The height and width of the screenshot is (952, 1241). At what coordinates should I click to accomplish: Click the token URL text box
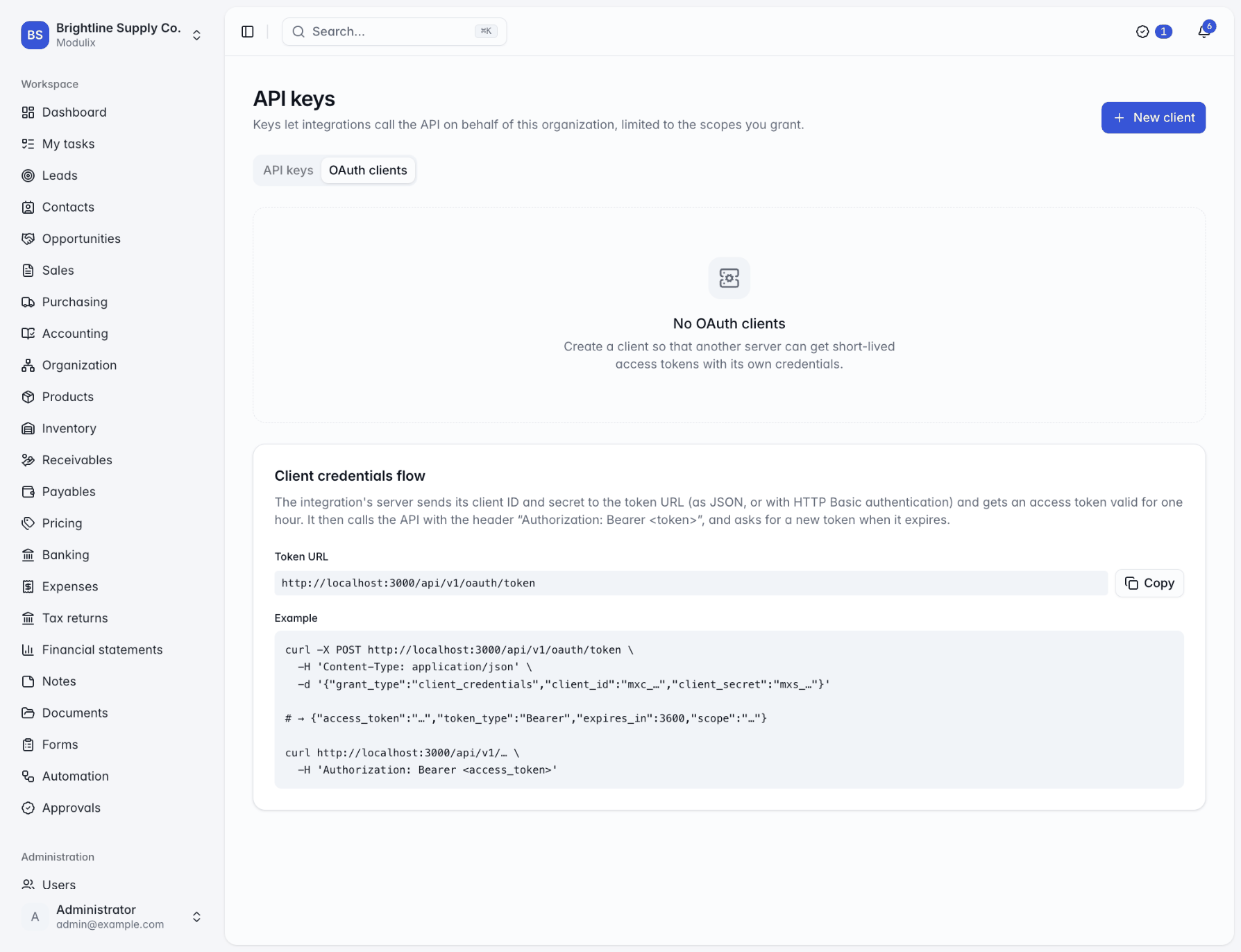coord(691,583)
